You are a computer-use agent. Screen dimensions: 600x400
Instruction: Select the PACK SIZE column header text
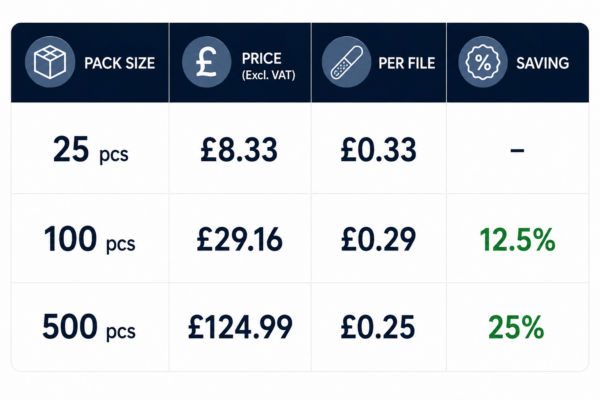pos(119,63)
